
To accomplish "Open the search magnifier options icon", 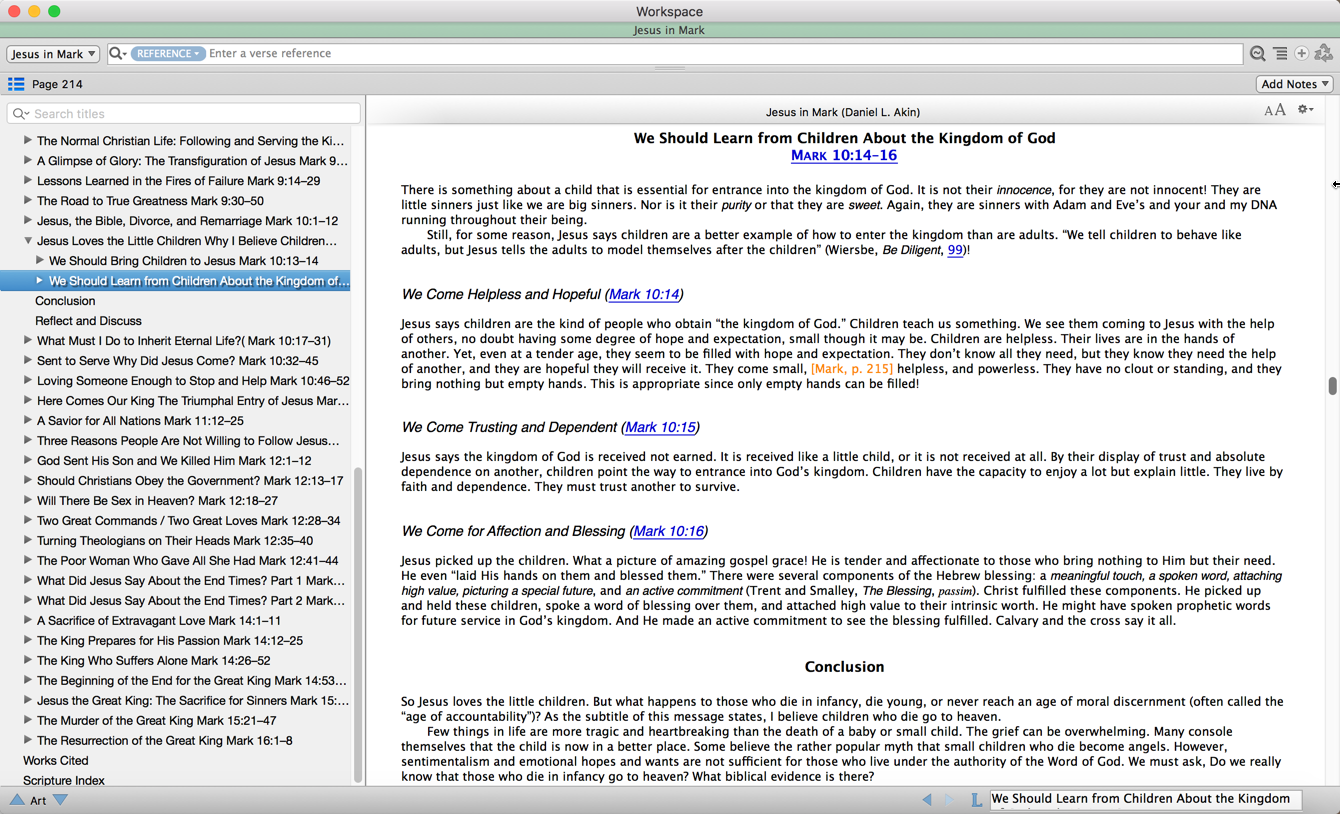I will [118, 54].
